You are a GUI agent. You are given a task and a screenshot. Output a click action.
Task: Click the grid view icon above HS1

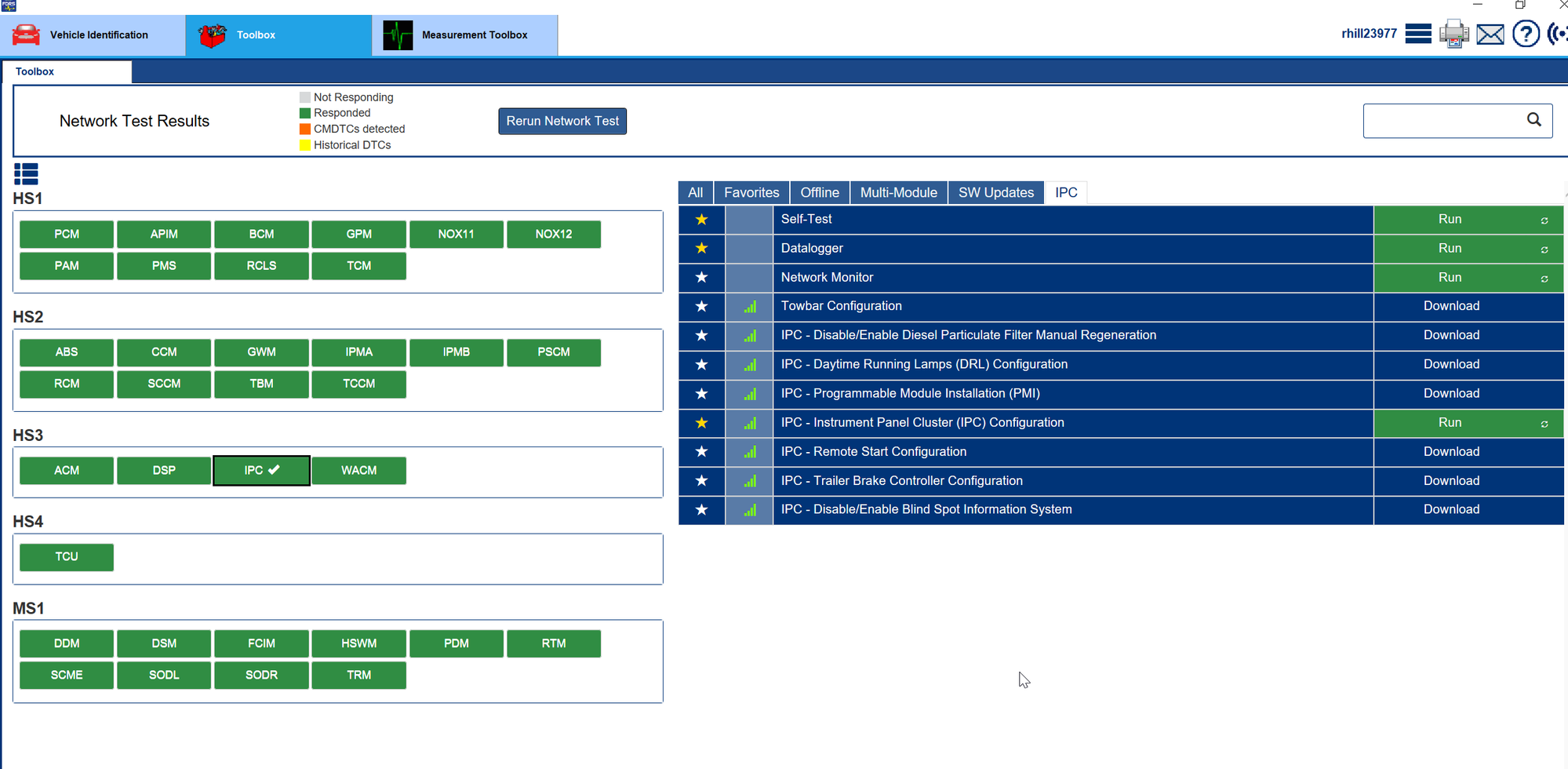[x=26, y=173]
